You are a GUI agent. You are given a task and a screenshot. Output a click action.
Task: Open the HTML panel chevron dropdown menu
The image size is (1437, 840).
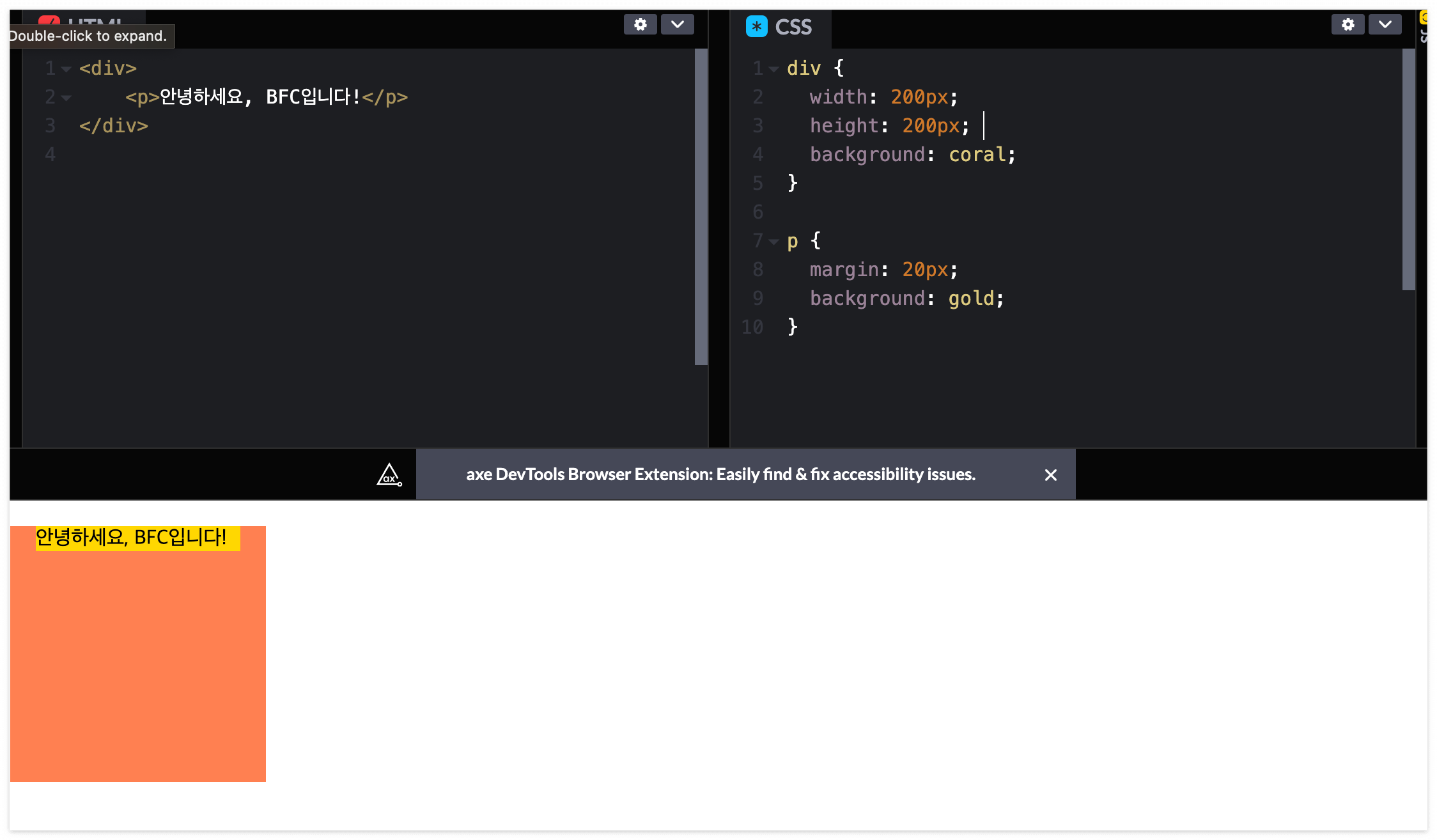pyautogui.click(x=677, y=25)
